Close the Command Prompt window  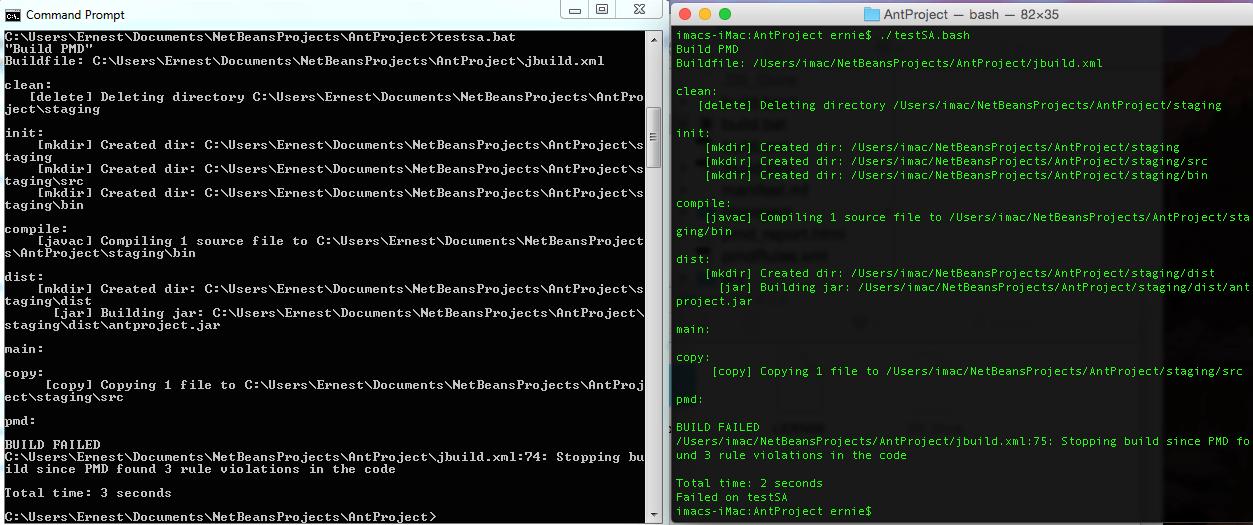point(641,10)
